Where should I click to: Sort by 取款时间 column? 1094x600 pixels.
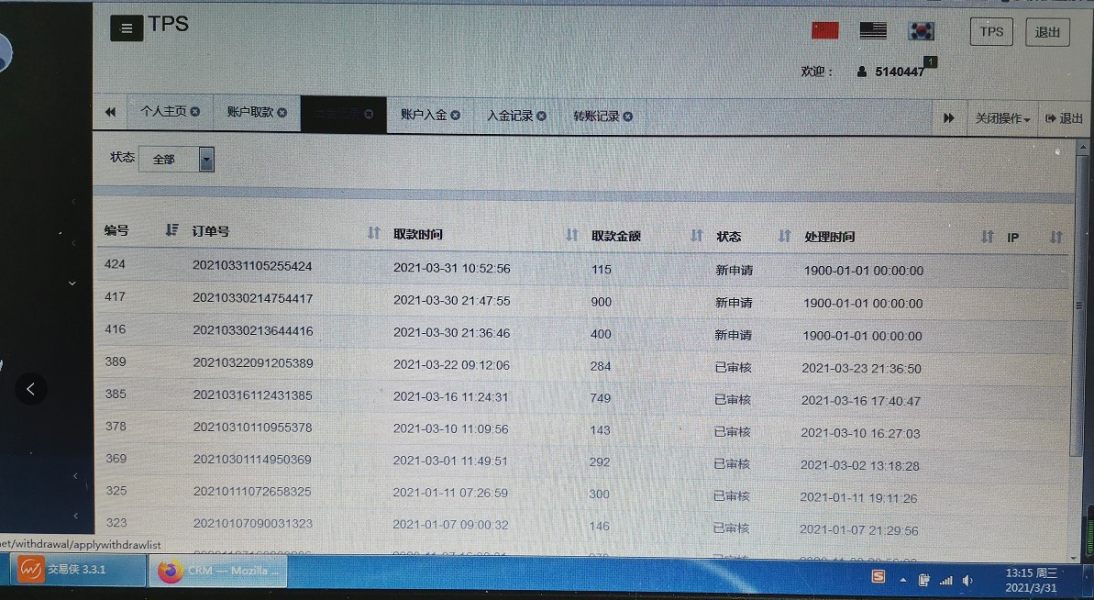[572, 234]
